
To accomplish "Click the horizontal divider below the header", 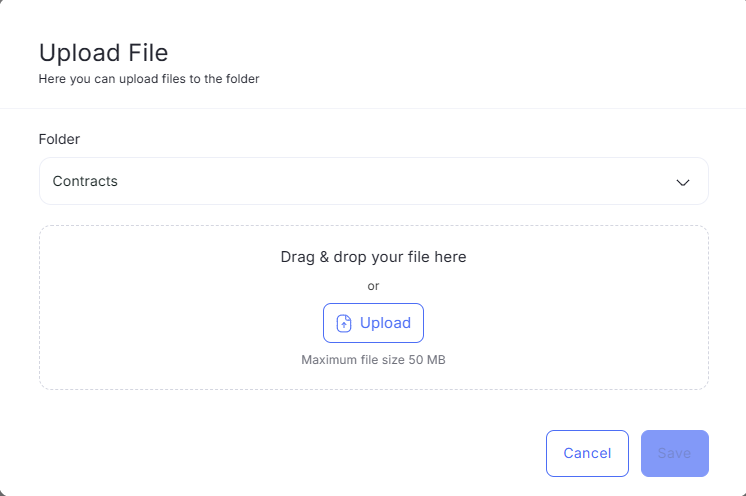I will click(x=373, y=108).
